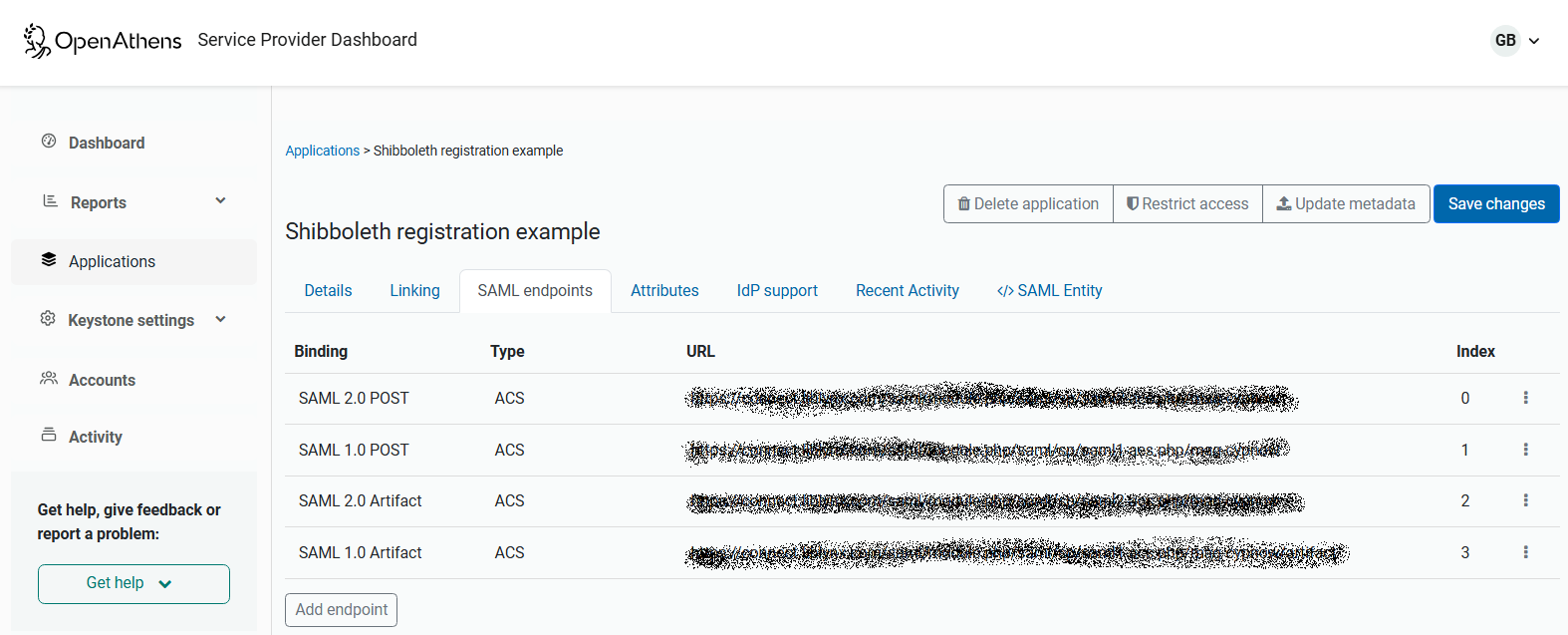Click Save changes button
The height and width of the screenshot is (635, 1568).
click(1496, 203)
